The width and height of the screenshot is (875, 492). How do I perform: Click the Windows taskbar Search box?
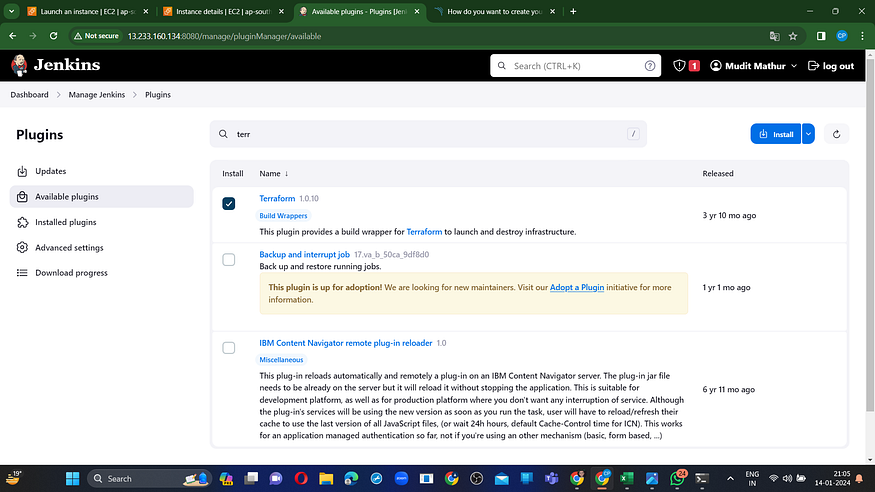coord(149,479)
